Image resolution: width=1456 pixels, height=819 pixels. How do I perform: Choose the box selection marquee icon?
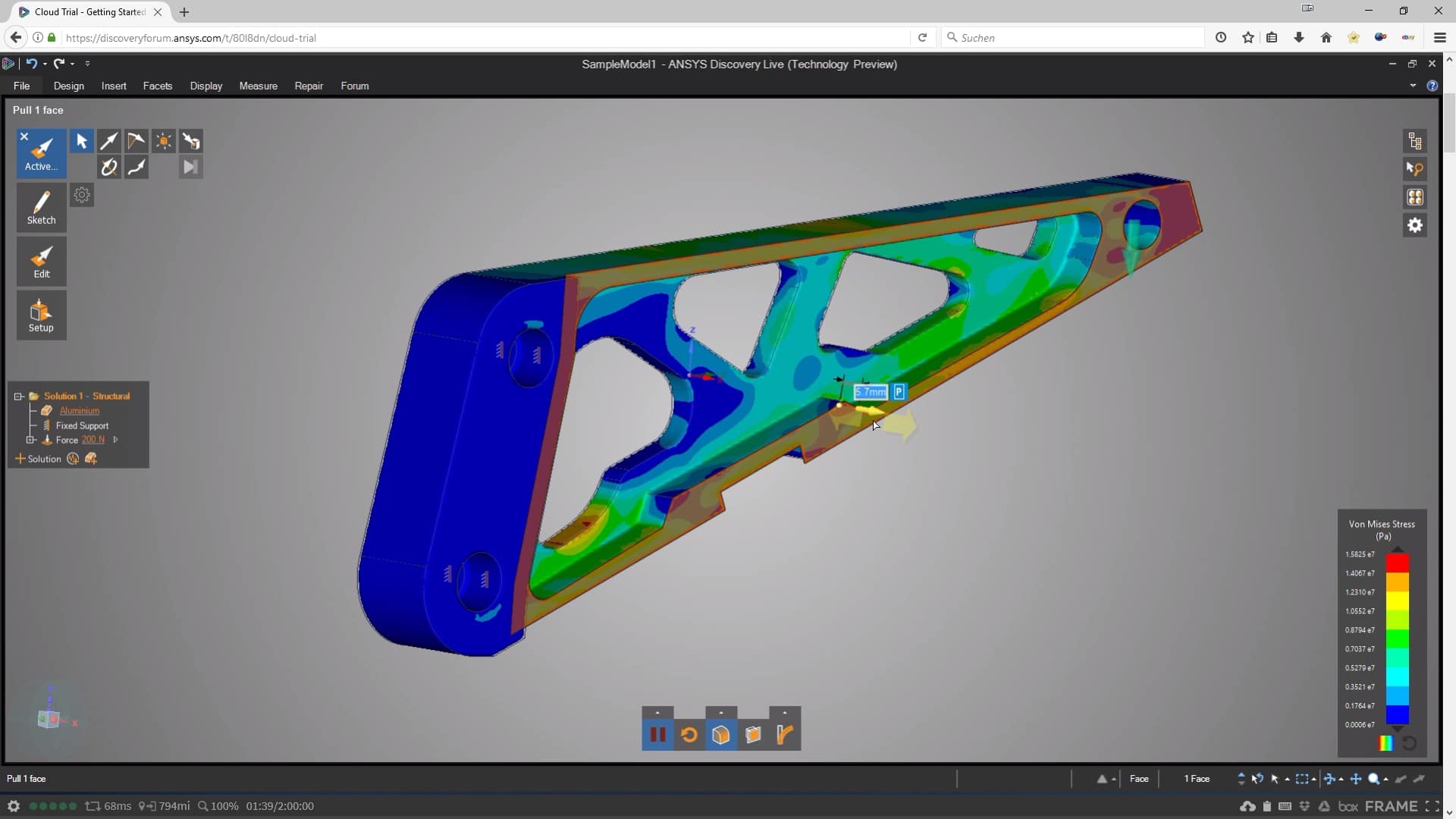1302,779
